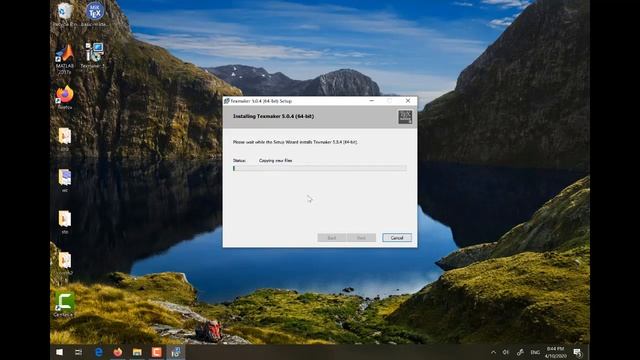Open File Explorer from the taskbar

(137, 352)
